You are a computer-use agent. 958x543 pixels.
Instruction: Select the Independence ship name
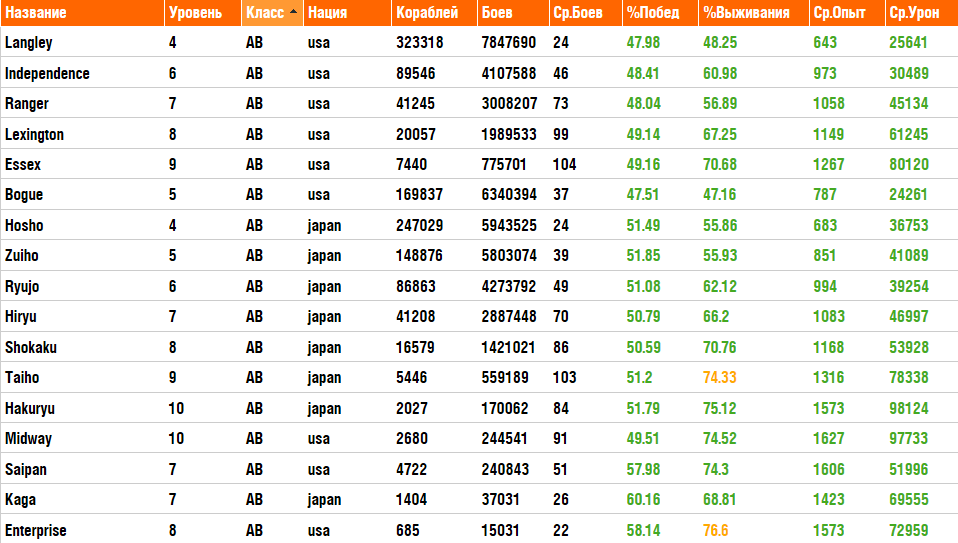tap(47, 73)
